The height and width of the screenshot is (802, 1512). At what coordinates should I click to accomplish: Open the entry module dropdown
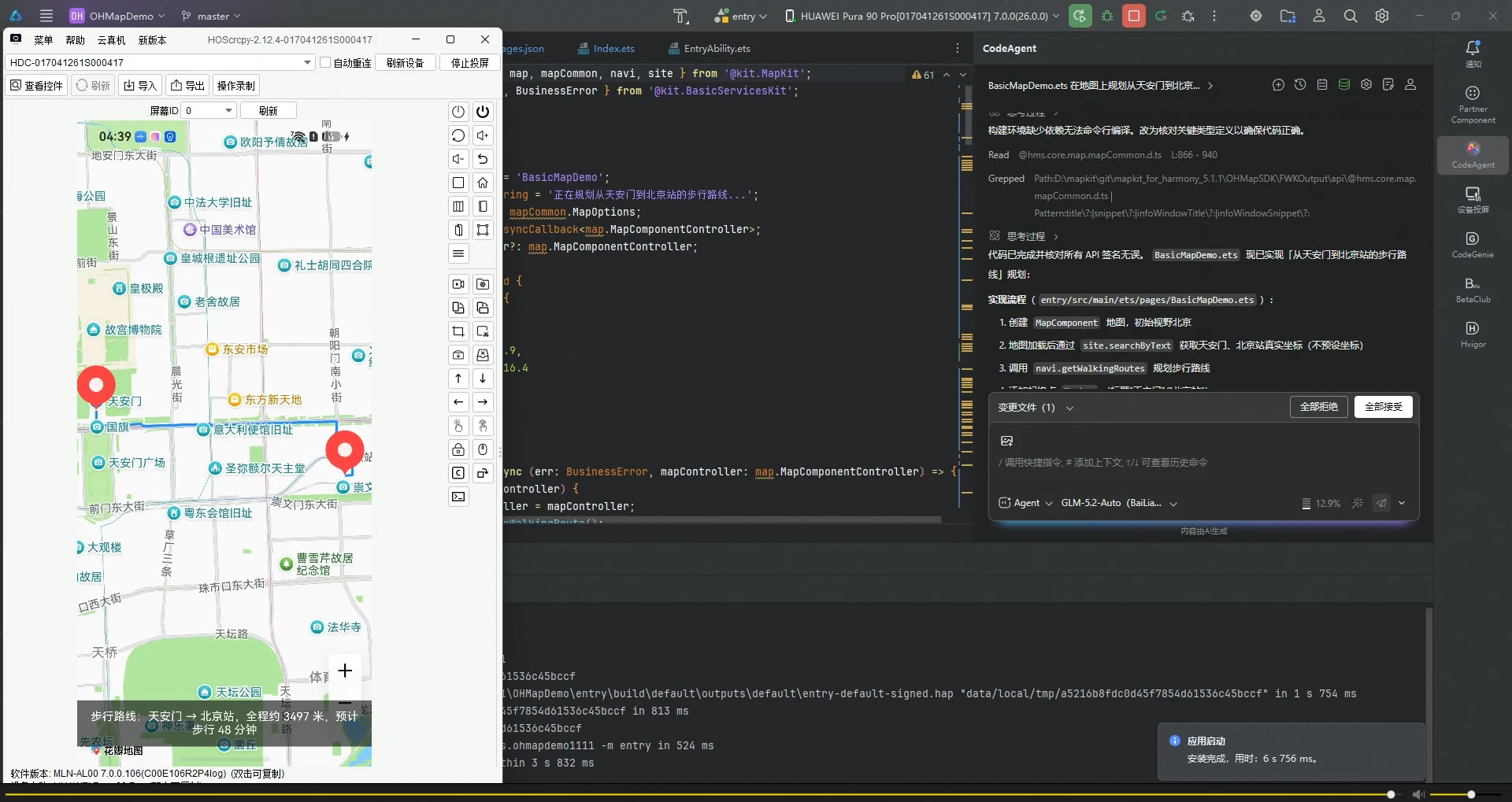coord(741,16)
